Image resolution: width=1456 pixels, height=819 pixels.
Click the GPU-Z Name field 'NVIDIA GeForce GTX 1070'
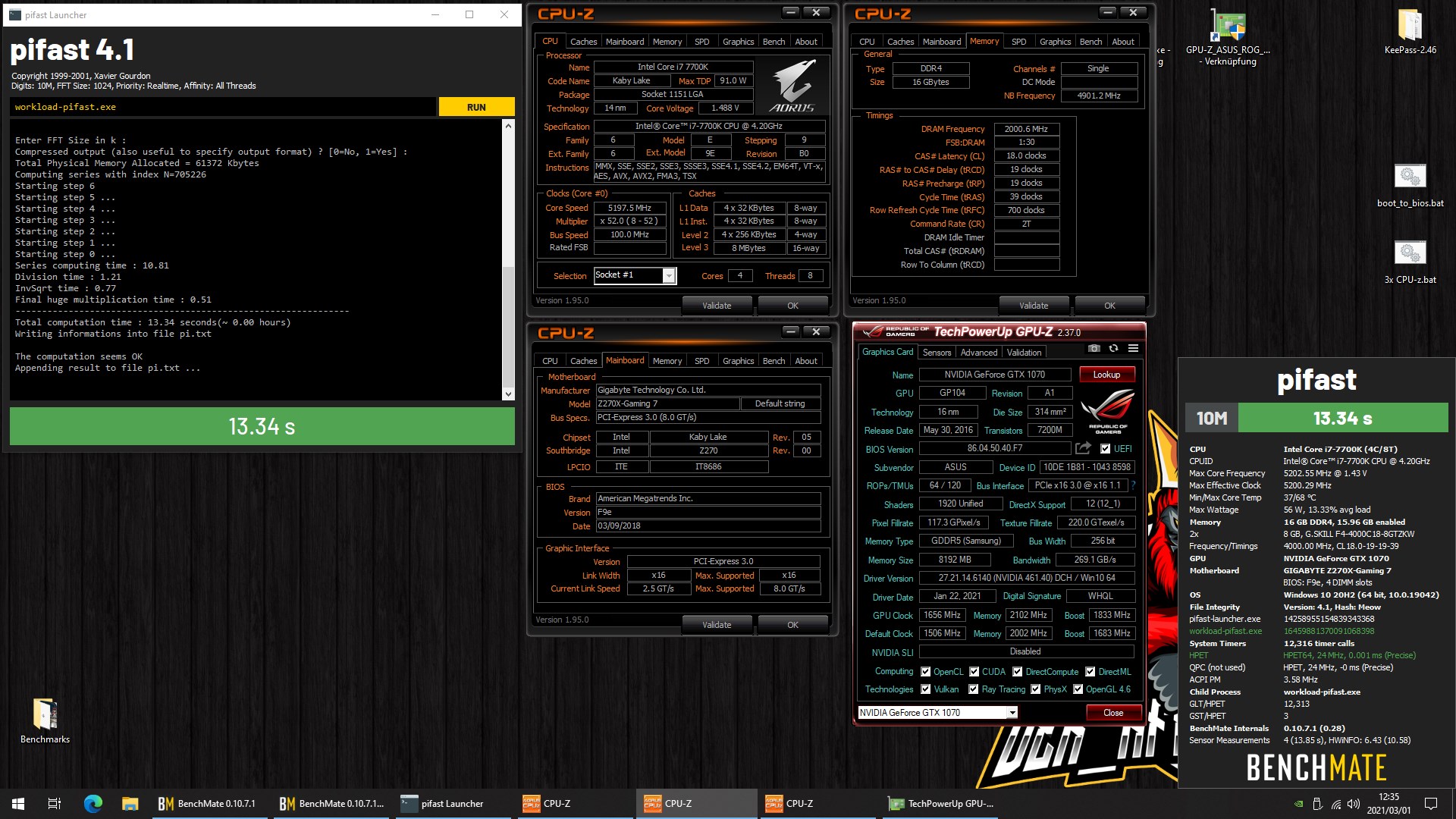click(x=994, y=375)
